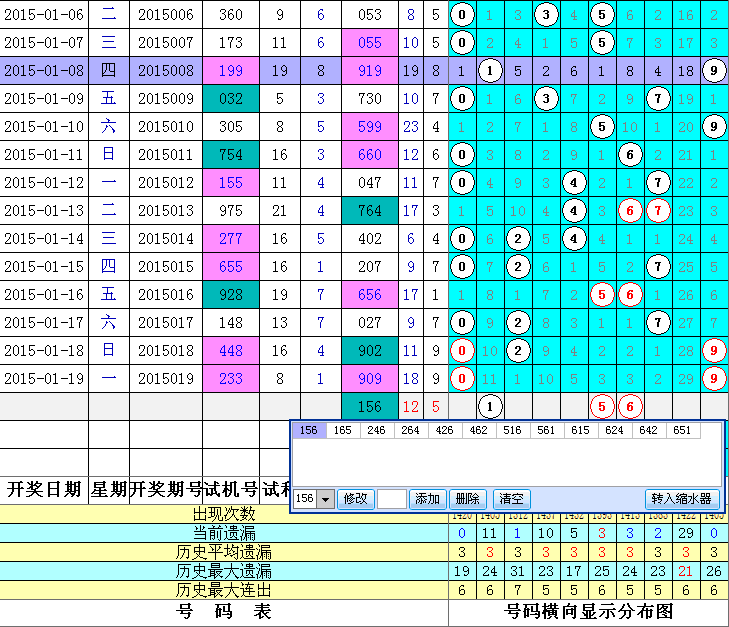Viewport: 729px width, 627px height.
Task: Select number 165 in the list
Action: pyautogui.click(x=342, y=430)
